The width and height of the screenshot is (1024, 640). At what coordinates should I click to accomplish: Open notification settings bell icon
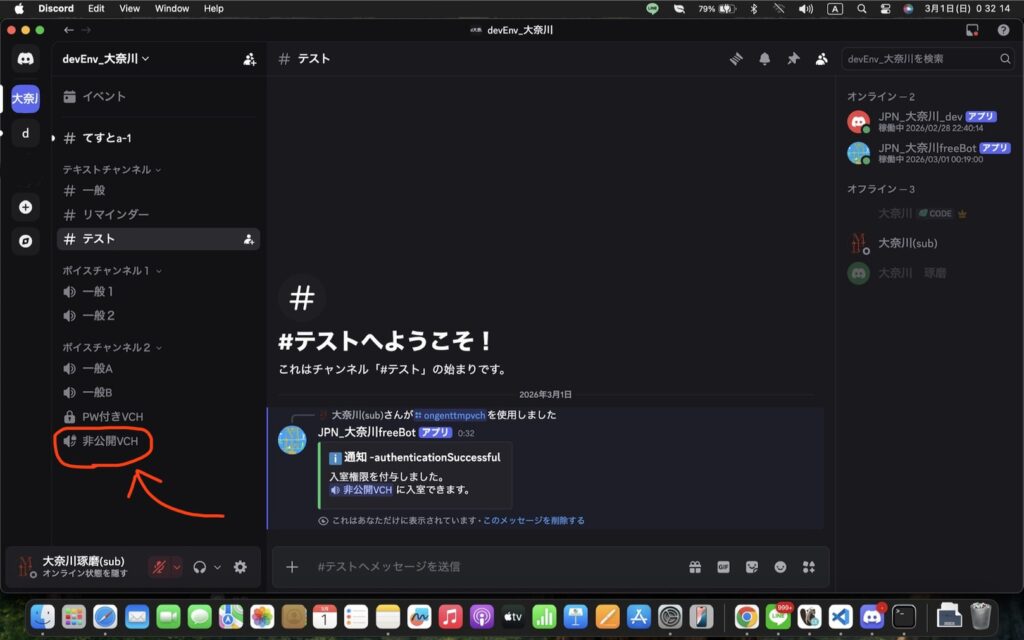tap(765, 59)
